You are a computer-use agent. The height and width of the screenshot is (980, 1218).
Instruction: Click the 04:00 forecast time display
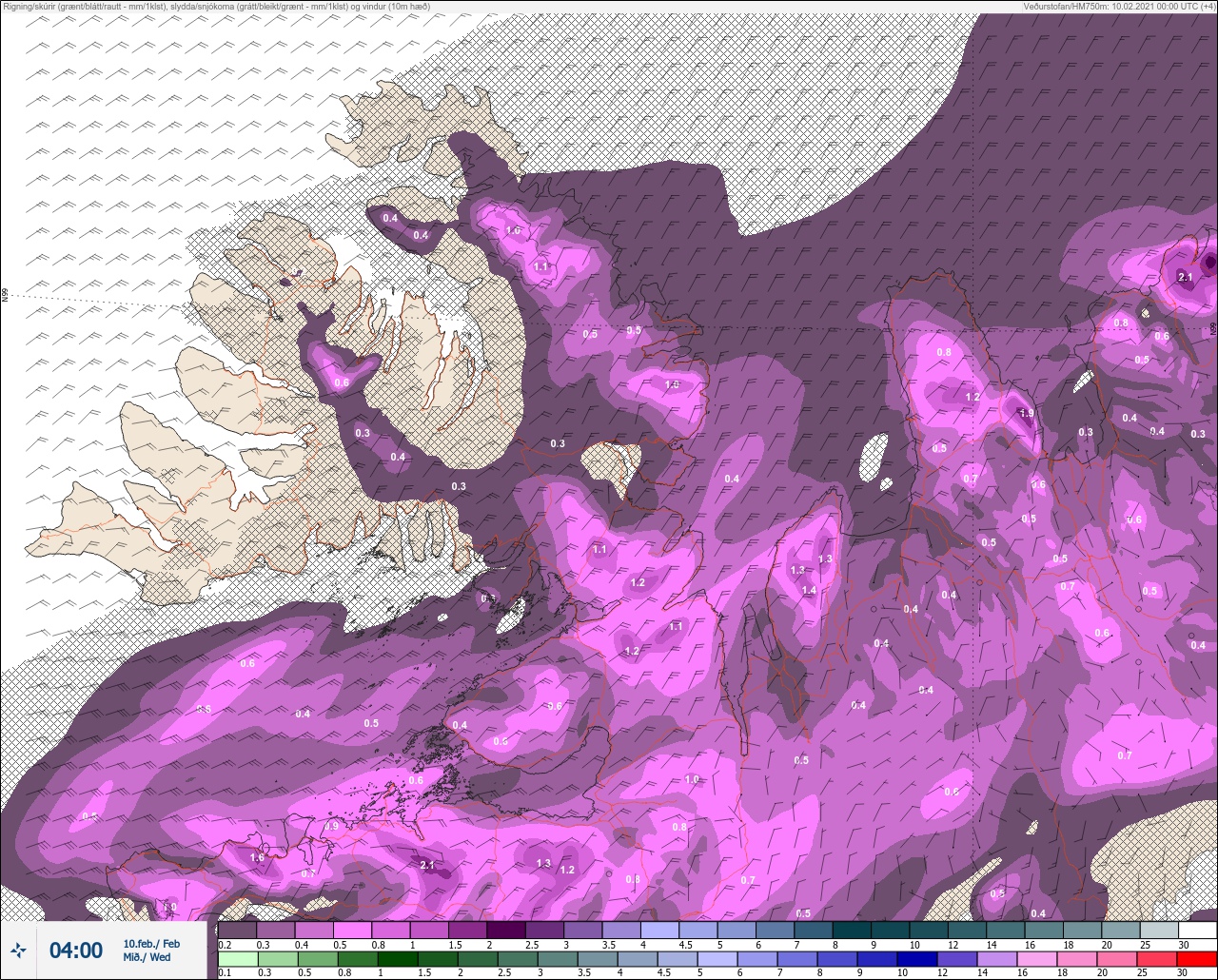pos(75,951)
